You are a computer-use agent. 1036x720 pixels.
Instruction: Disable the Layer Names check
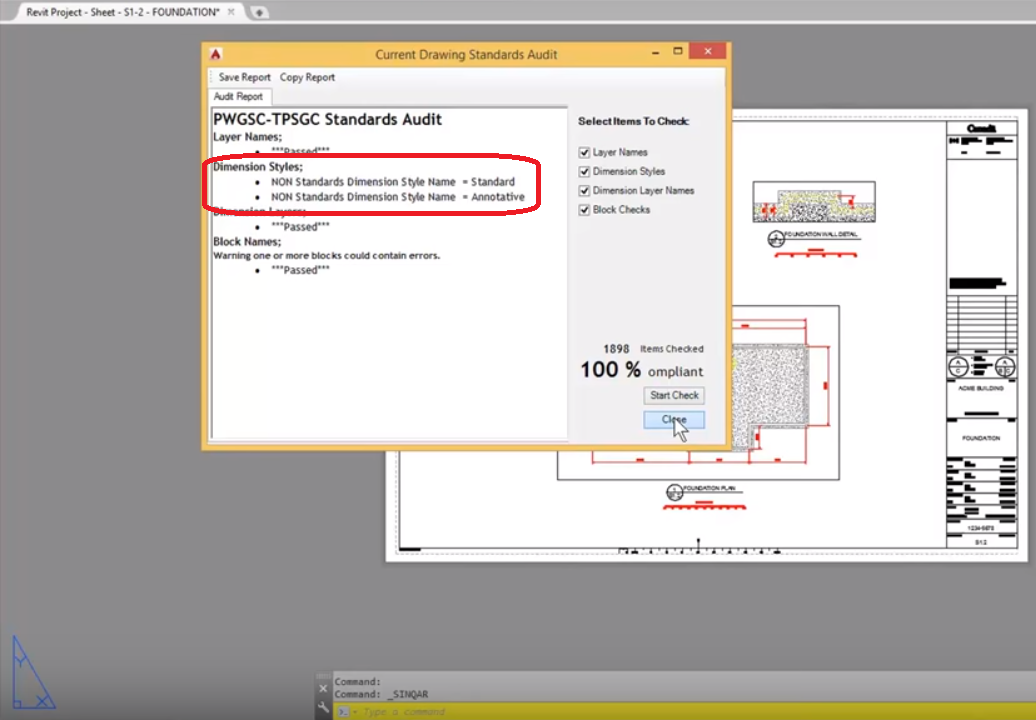[x=584, y=152]
